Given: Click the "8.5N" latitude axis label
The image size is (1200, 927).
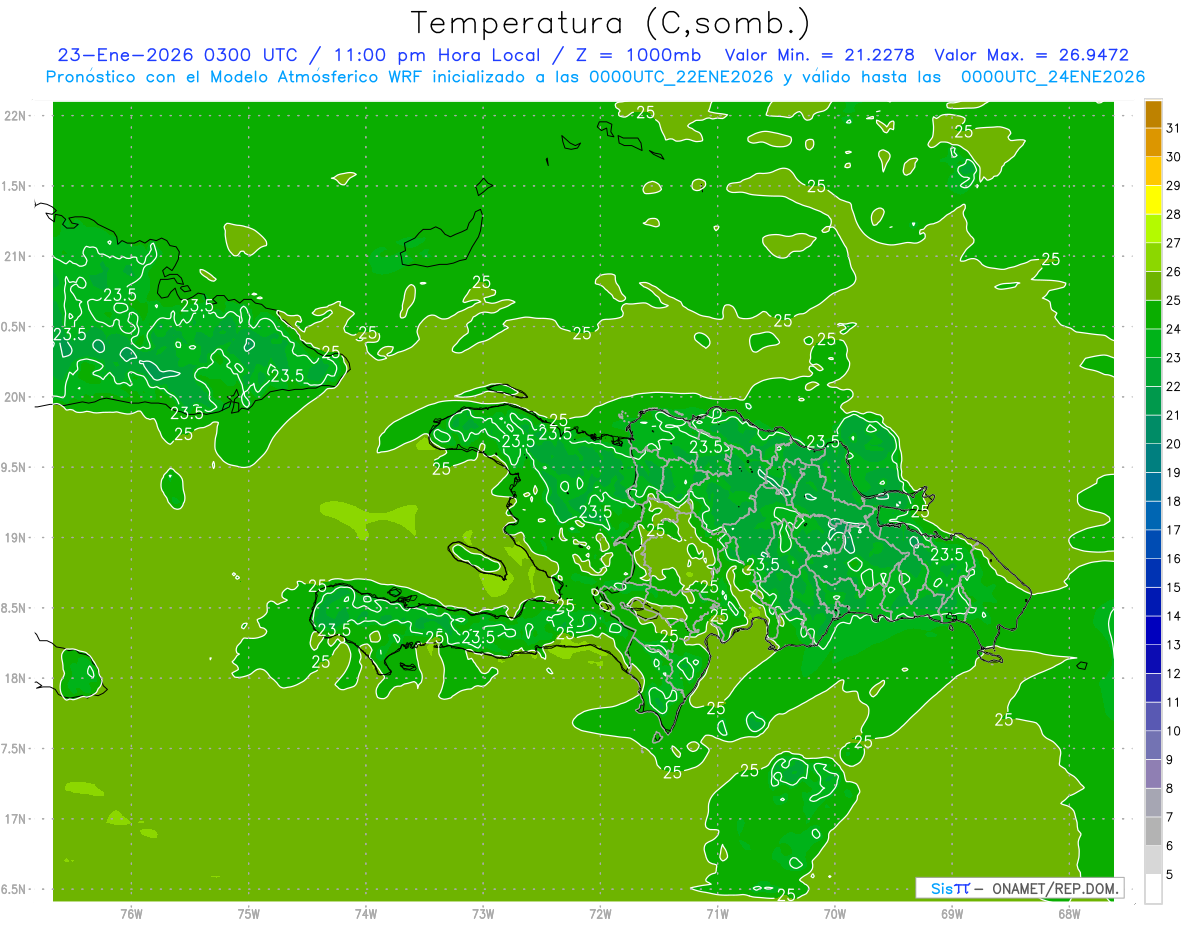Looking at the screenshot, I should point(15,608).
